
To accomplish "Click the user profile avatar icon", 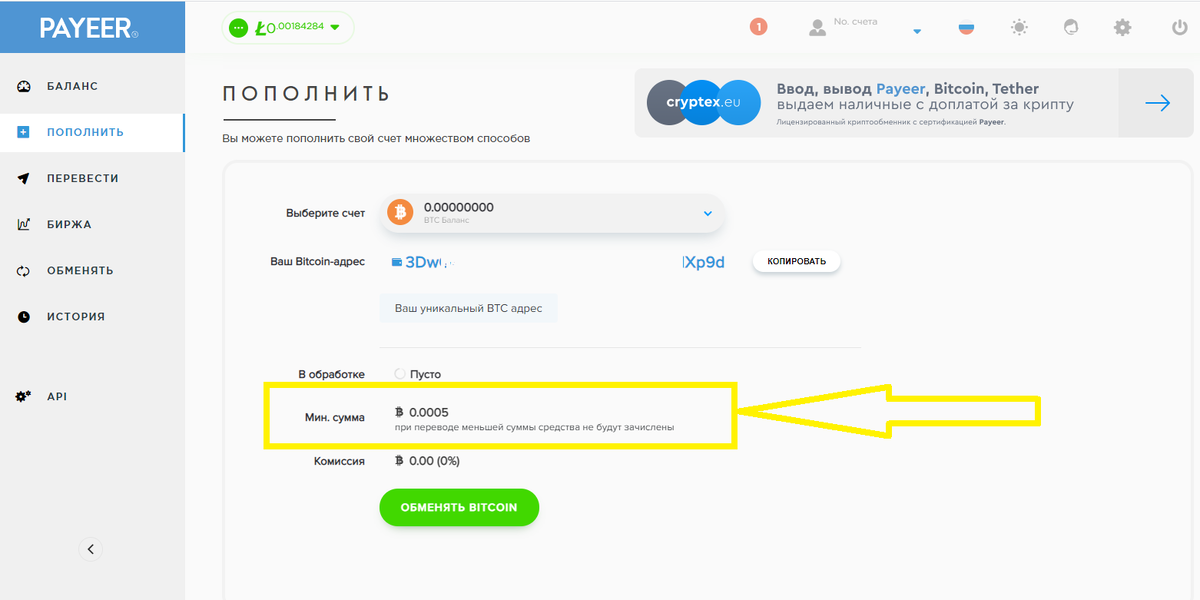I will click(x=818, y=27).
